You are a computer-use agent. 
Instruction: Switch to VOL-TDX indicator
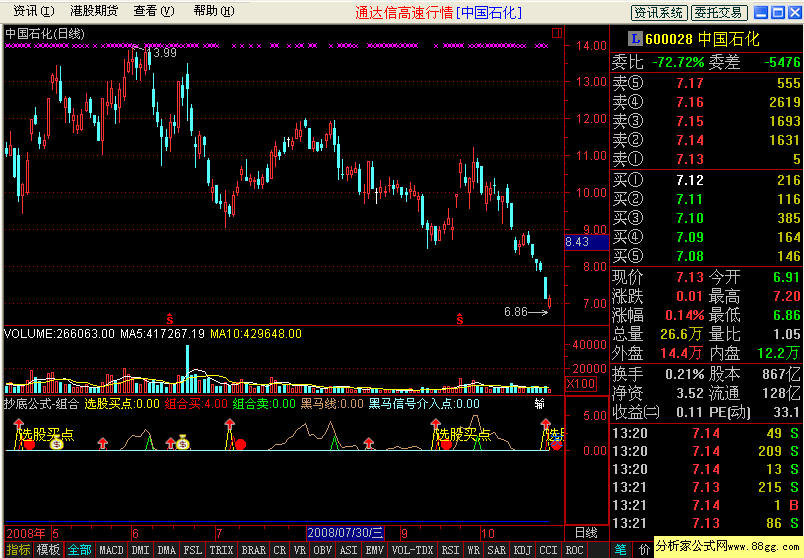pos(413,550)
